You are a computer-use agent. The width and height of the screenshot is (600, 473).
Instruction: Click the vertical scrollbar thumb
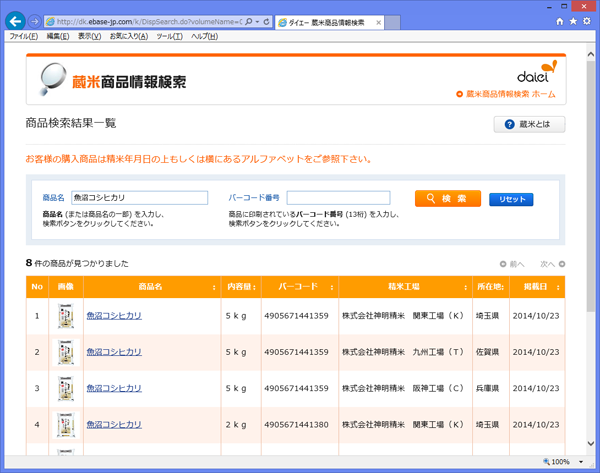click(590, 188)
